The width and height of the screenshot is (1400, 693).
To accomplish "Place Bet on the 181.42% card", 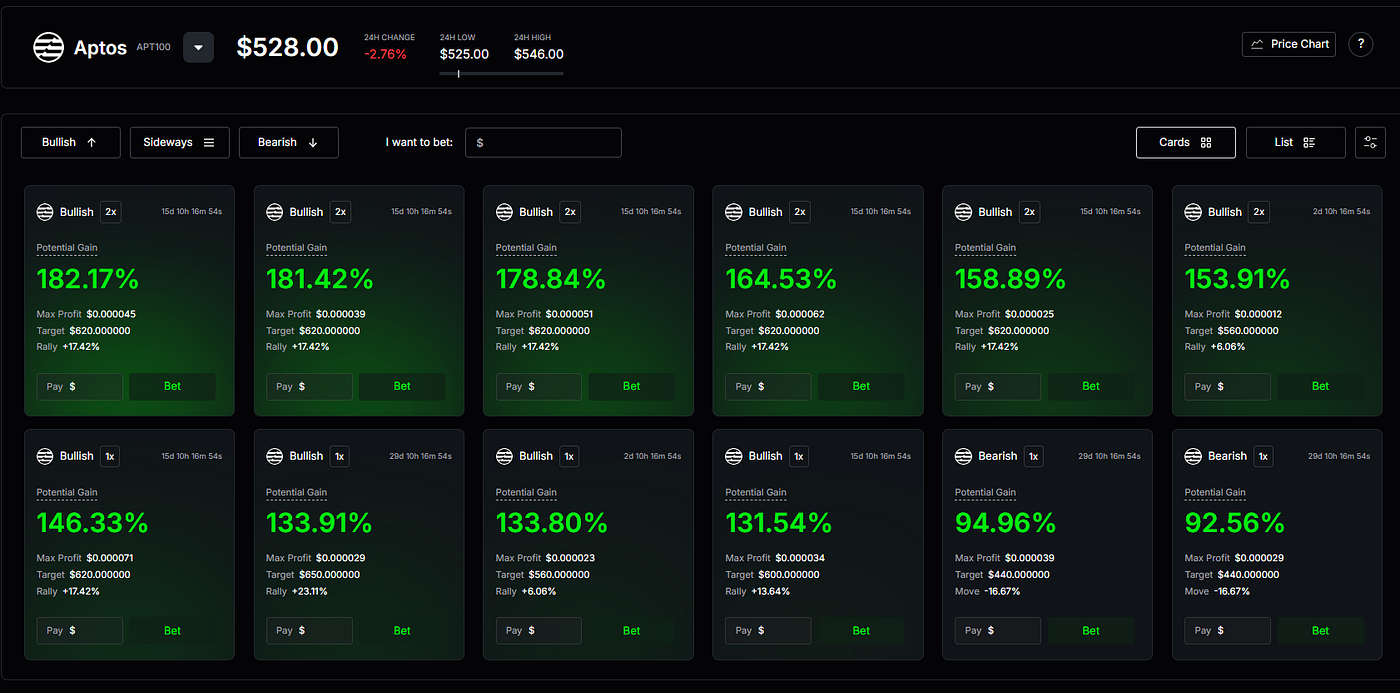I will tap(402, 386).
